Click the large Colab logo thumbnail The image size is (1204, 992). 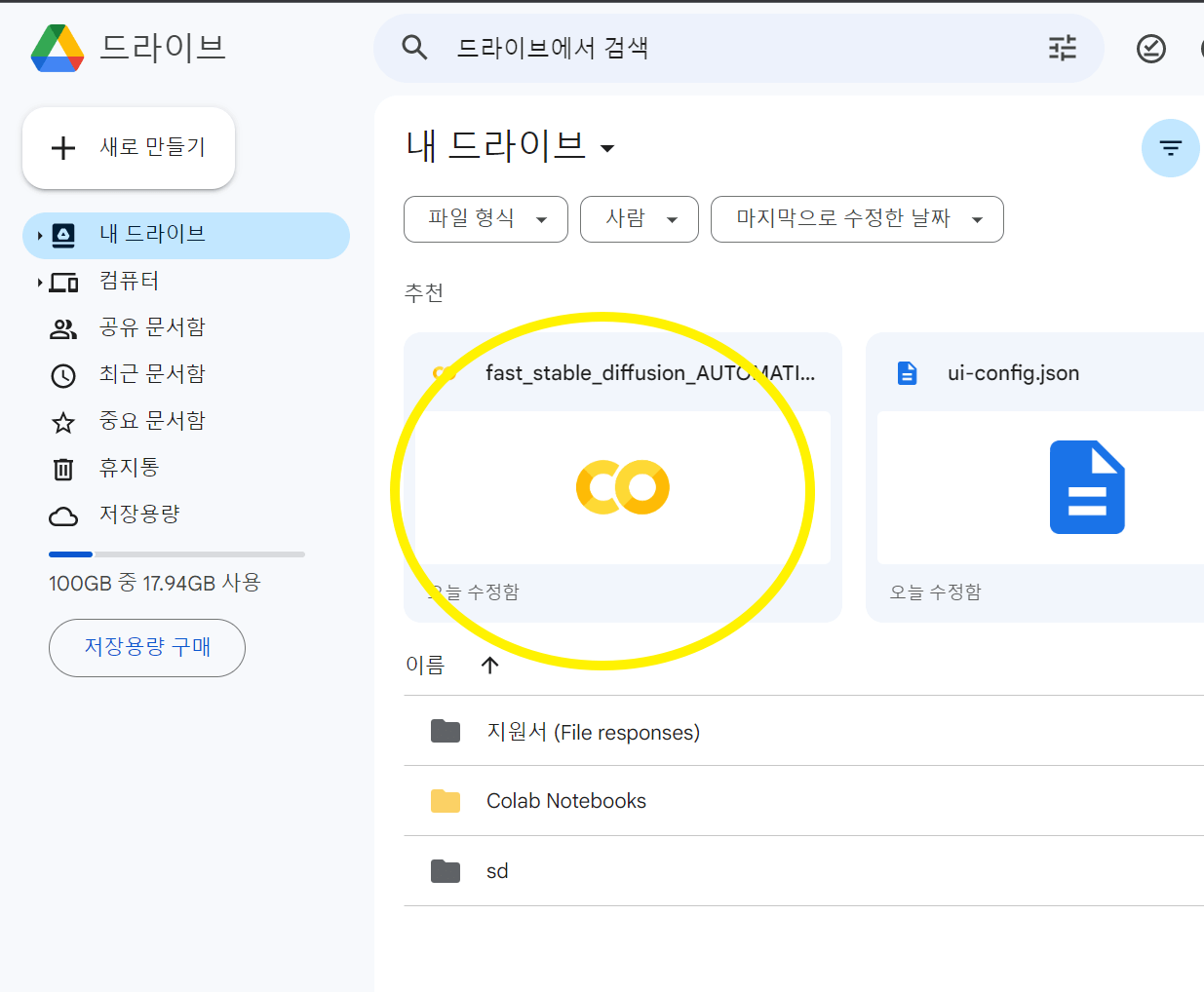pyautogui.click(x=623, y=487)
